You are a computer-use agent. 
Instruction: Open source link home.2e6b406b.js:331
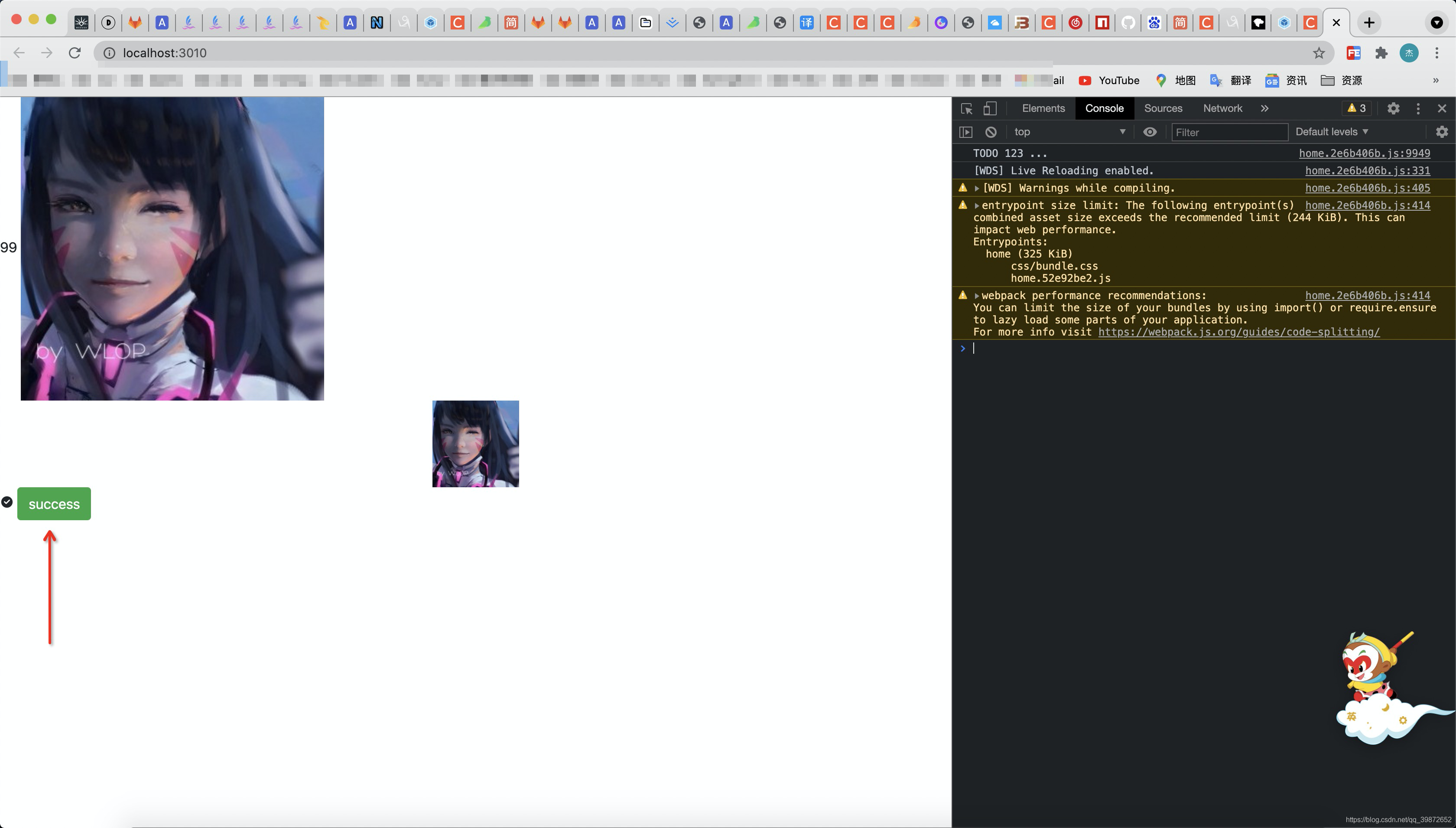(1367, 171)
